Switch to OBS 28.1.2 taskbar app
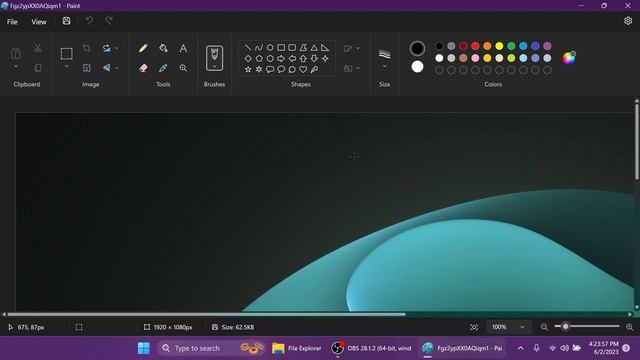The height and width of the screenshot is (360, 640). tap(371, 348)
